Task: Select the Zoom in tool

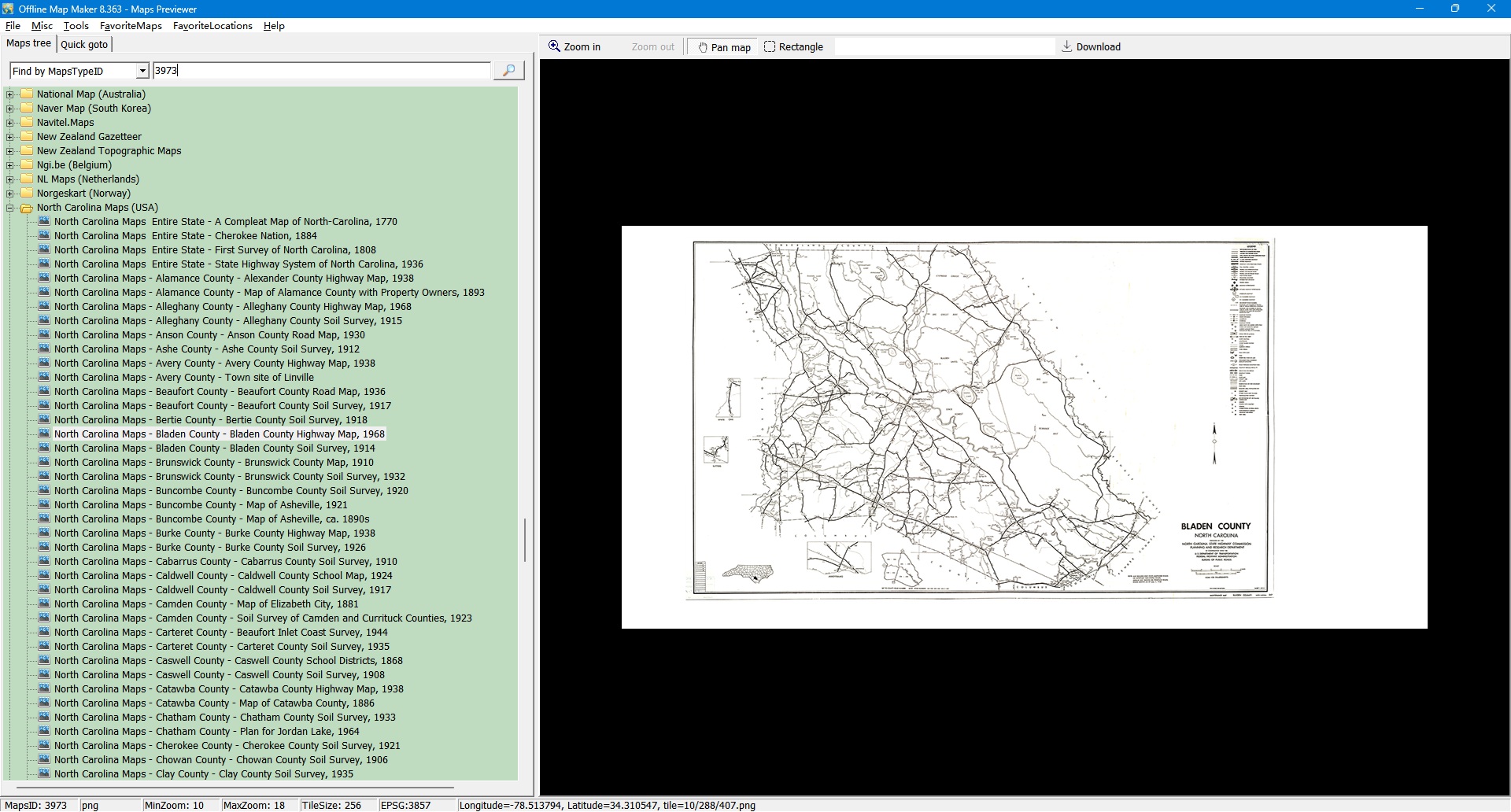Action: tap(574, 47)
